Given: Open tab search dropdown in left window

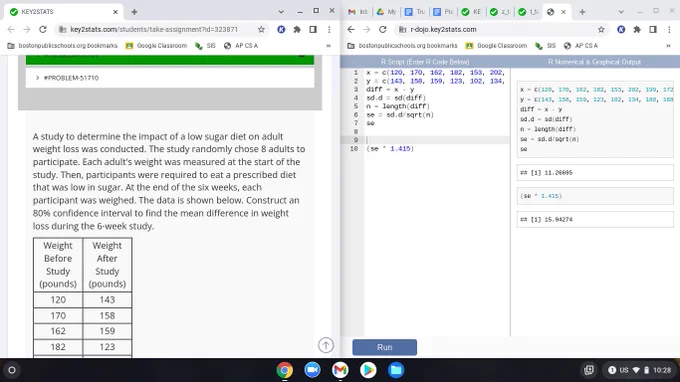Looking at the screenshot, I should (281, 12).
